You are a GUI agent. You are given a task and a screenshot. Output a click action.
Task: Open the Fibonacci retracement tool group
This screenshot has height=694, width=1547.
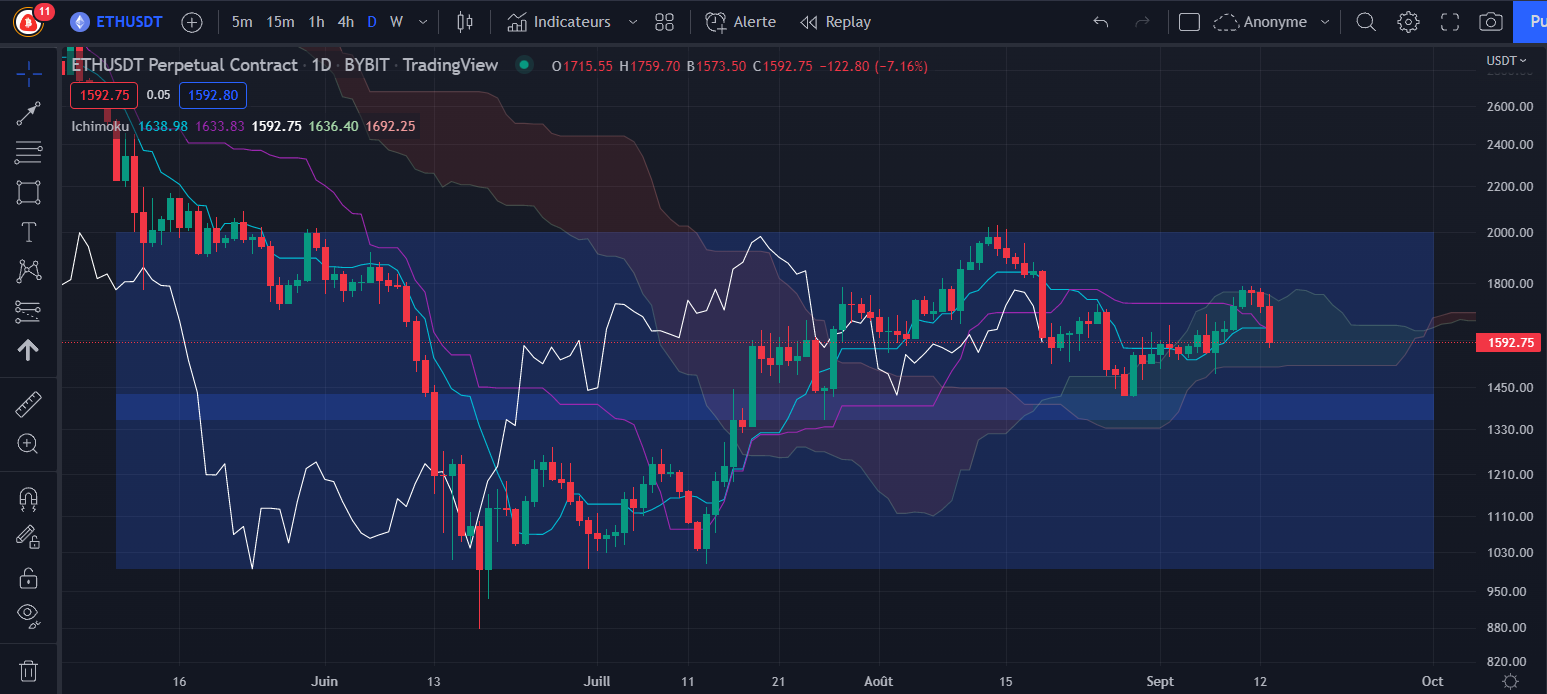(x=28, y=153)
